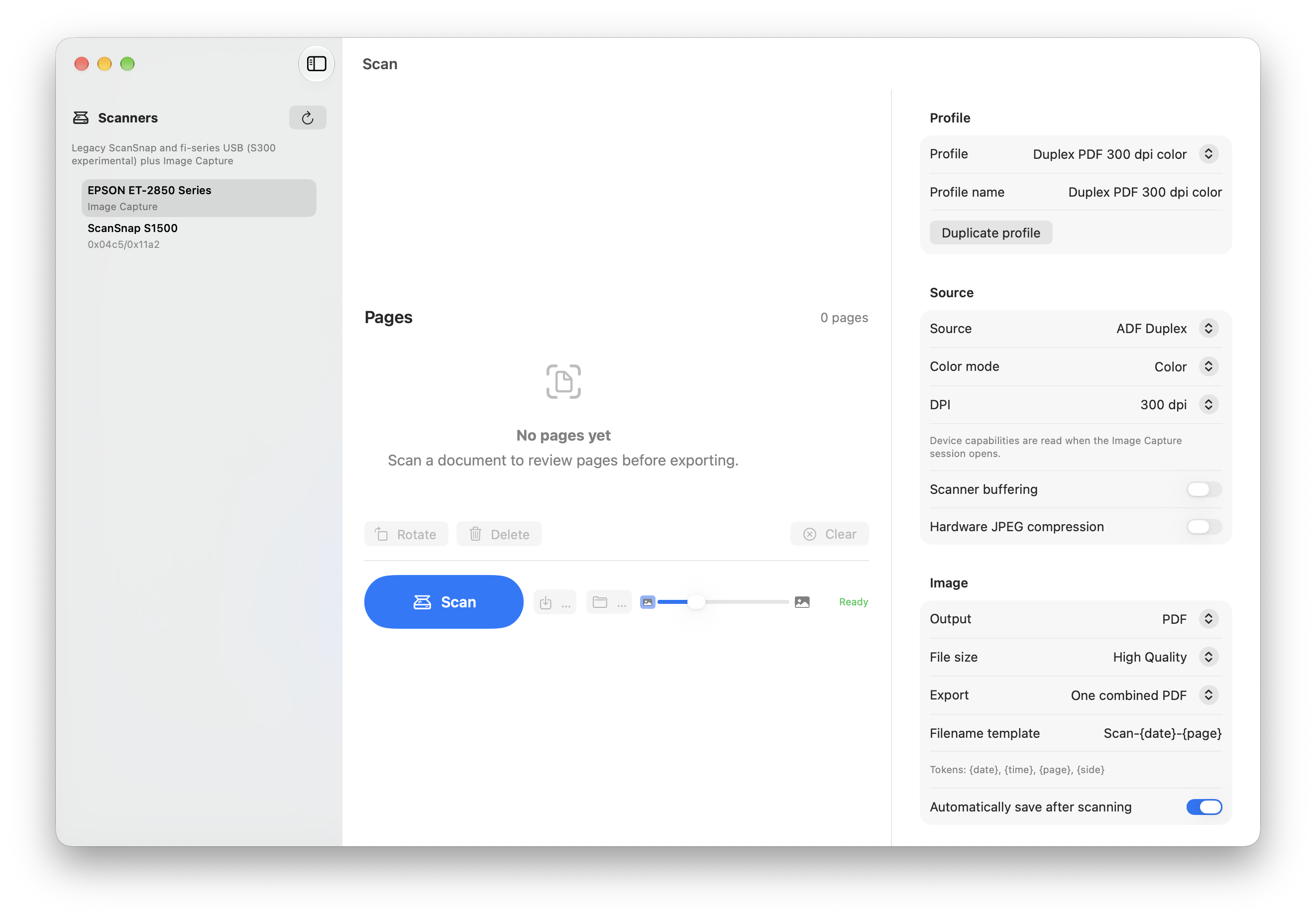This screenshot has width=1316, height=920.
Task: Turn on Hardware JPEG compression
Action: tap(1204, 526)
